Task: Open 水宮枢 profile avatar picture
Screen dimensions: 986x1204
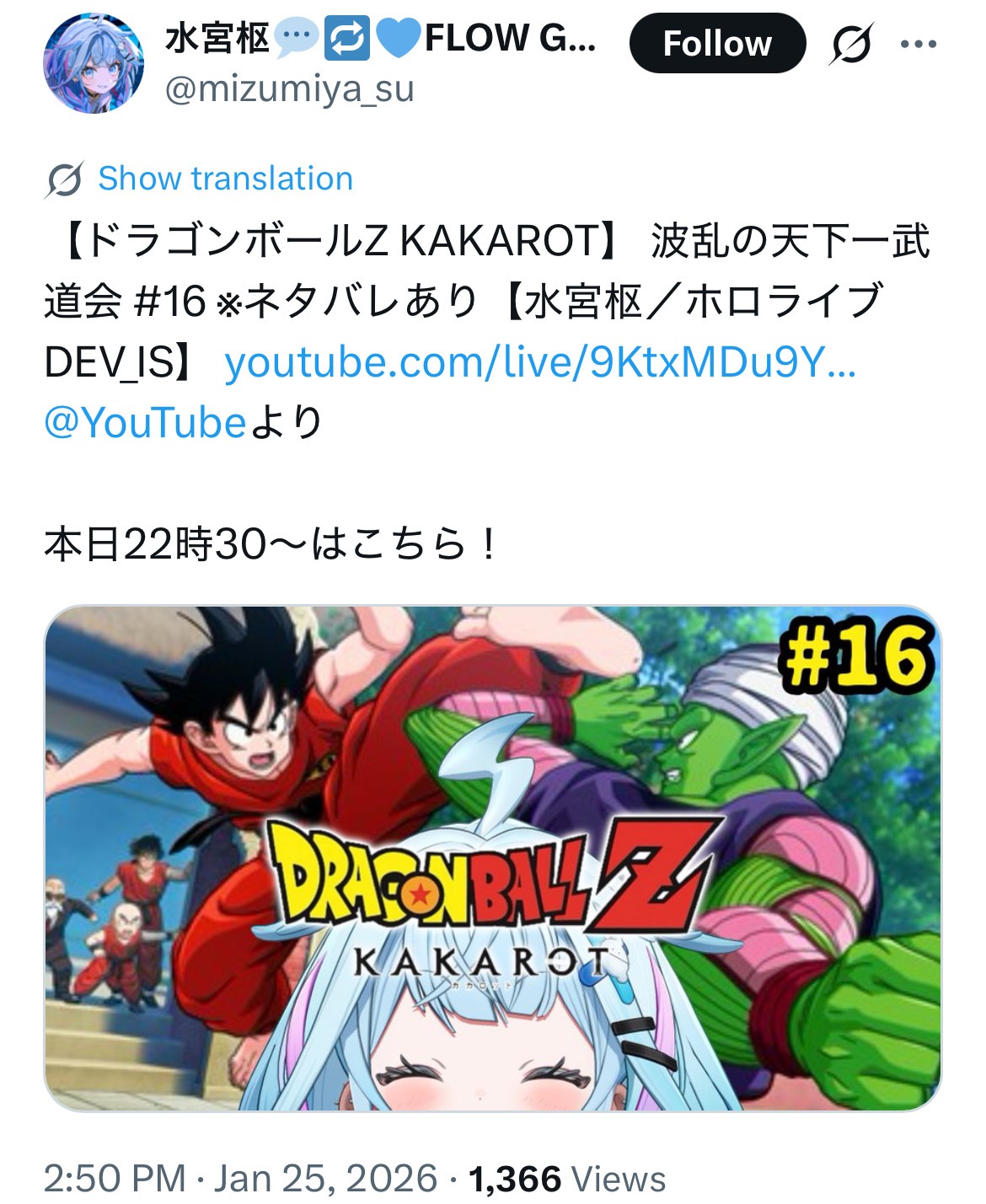Action: [x=93, y=62]
